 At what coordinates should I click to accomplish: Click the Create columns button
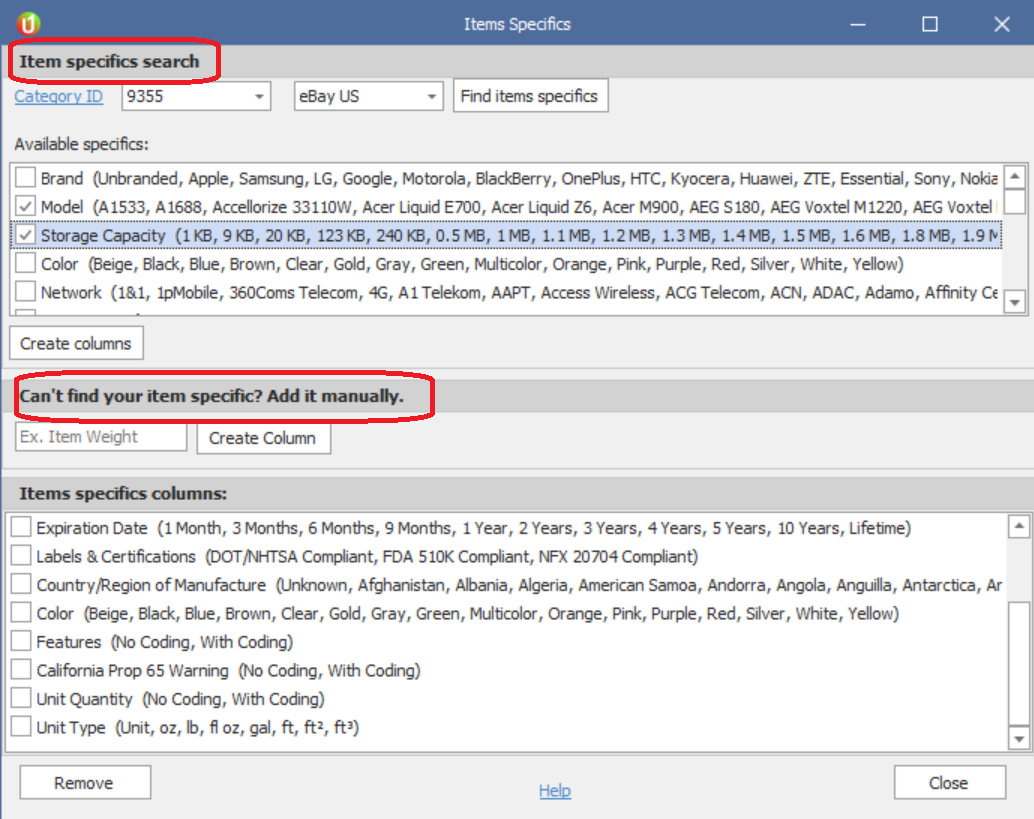point(76,344)
